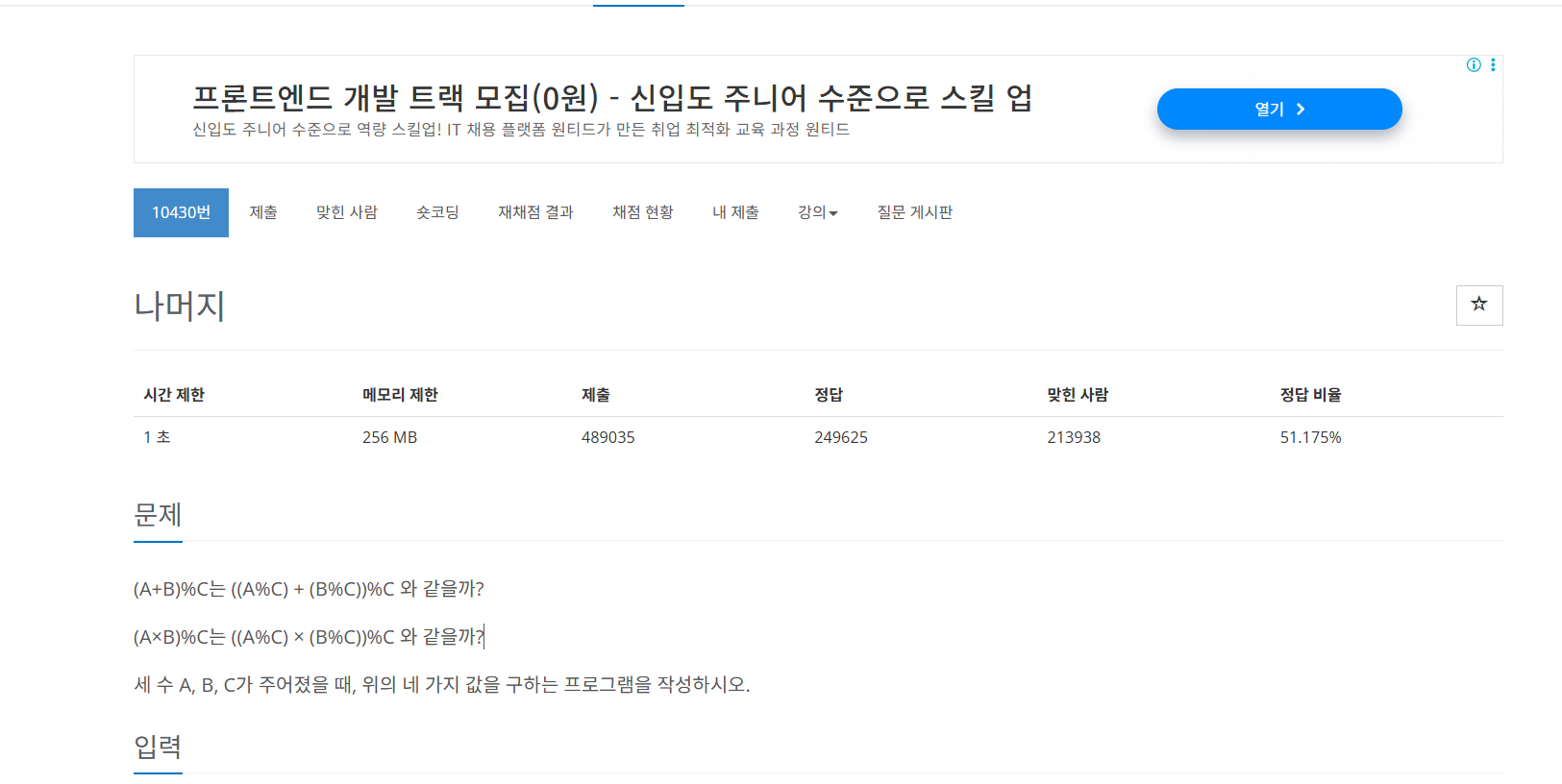
Task: Click the solvers count 213938
Action: (x=1074, y=437)
